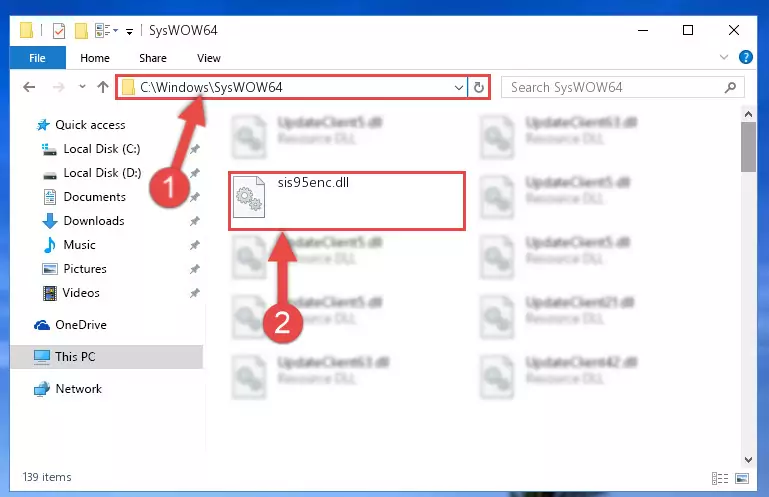This screenshot has width=769, height=497.
Task: Open the Explorer help button
Action: (x=745, y=57)
